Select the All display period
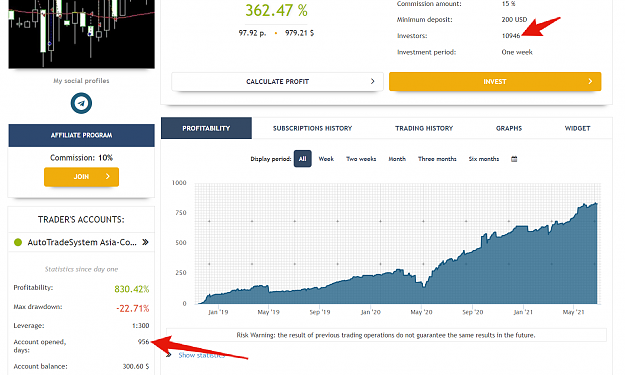 [303, 159]
